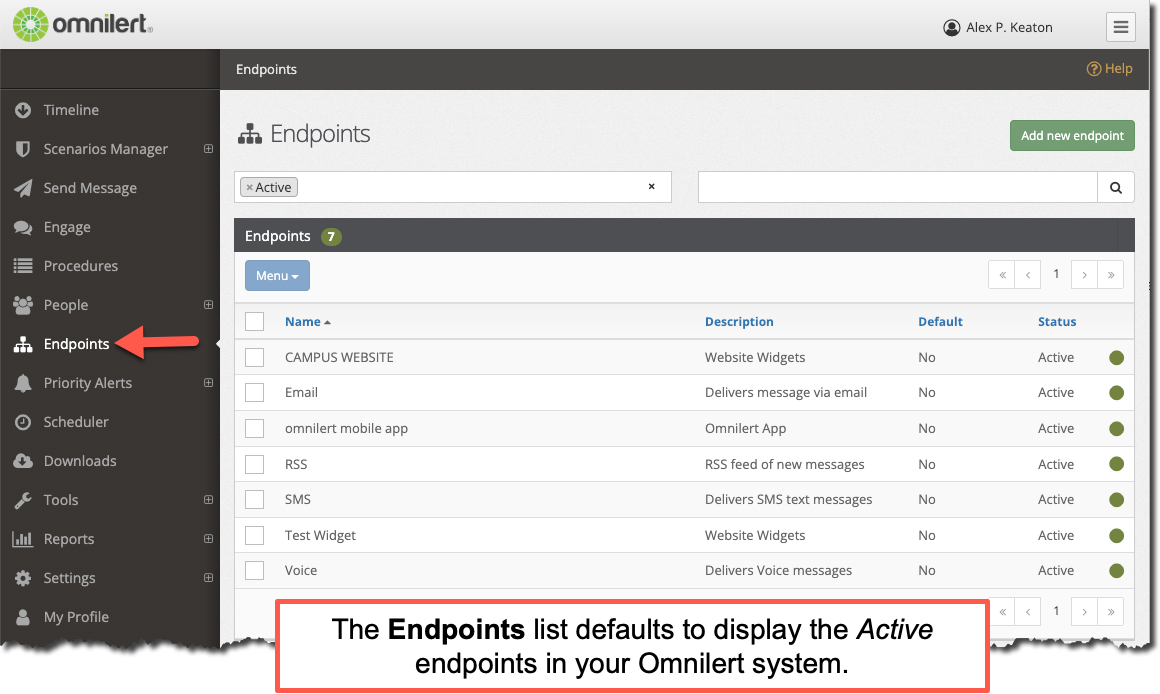
Task: Expand the Scenarios Manager submenu
Action: 209,149
